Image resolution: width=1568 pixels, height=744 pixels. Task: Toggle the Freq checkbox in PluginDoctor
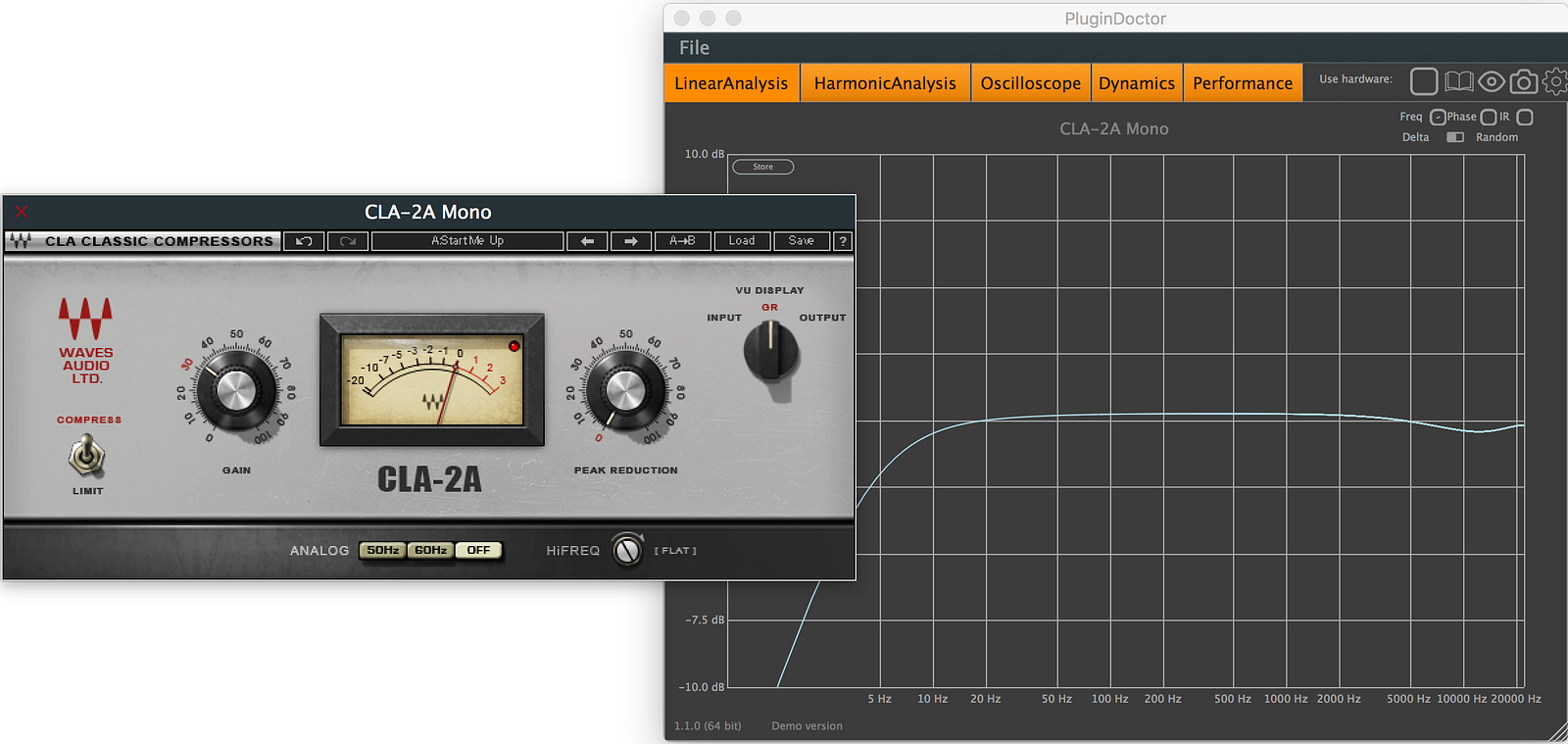pos(1438,117)
